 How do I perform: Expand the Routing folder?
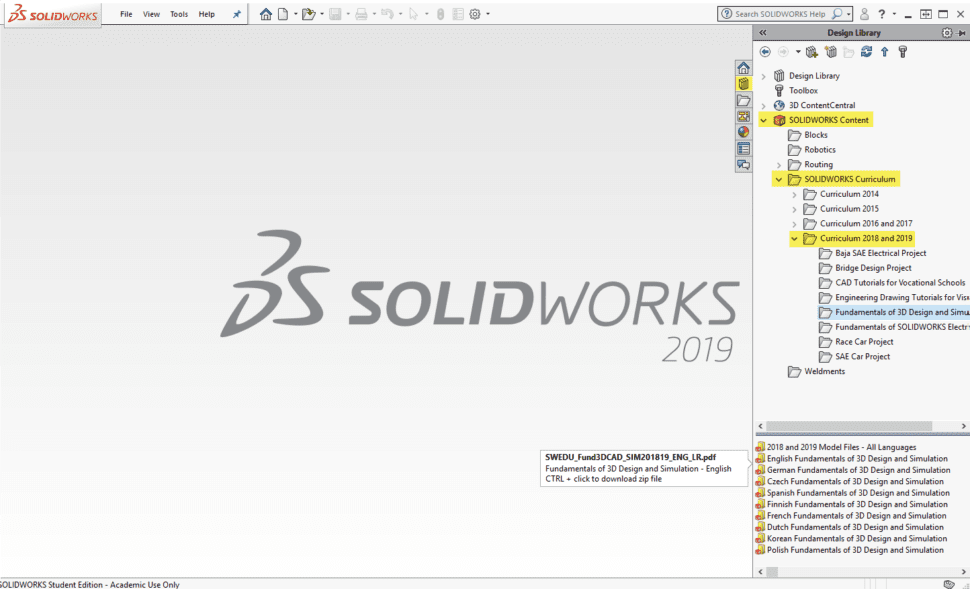point(779,165)
